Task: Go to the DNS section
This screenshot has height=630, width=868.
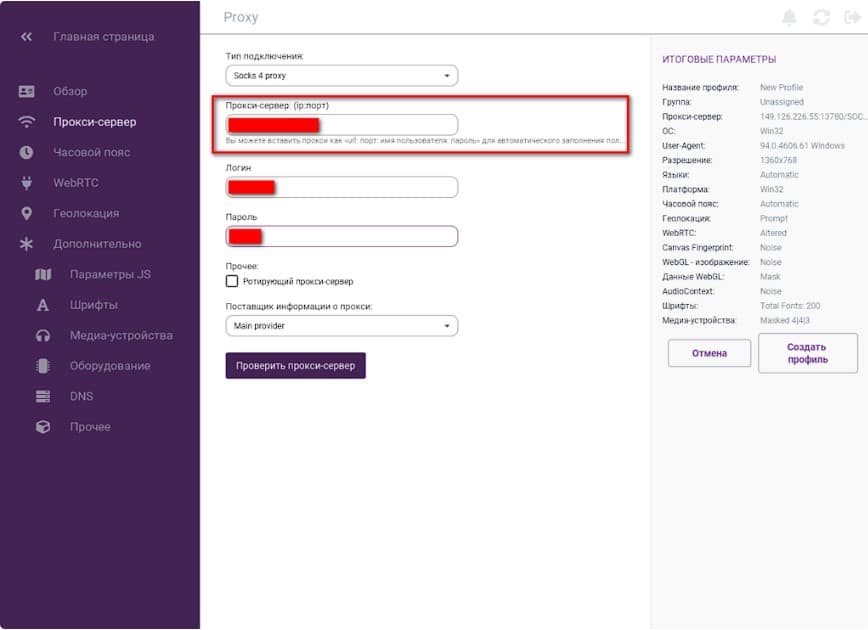Action: pos(81,396)
